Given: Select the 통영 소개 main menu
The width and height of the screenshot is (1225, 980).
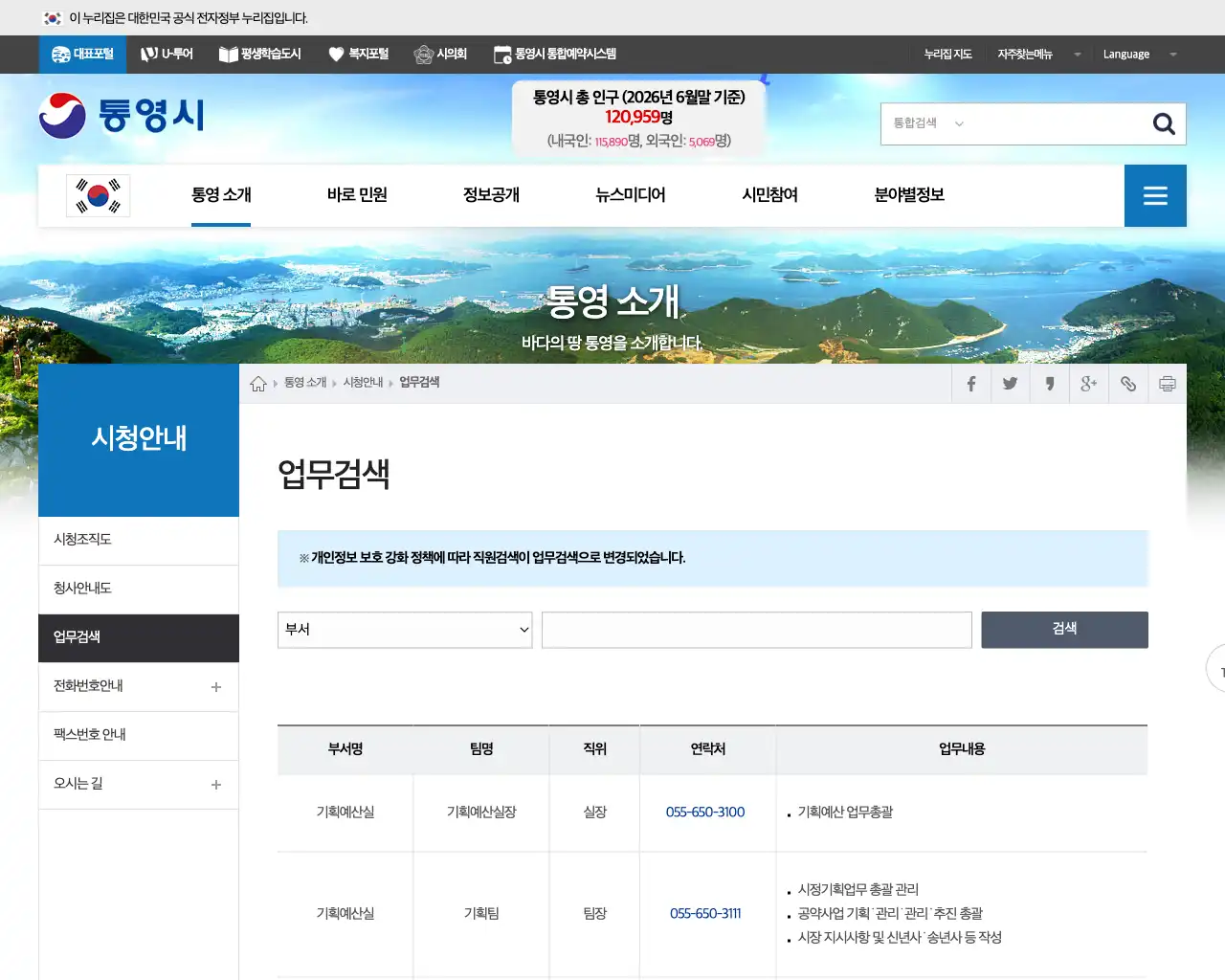Looking at the screenshot, I should 221,195.
